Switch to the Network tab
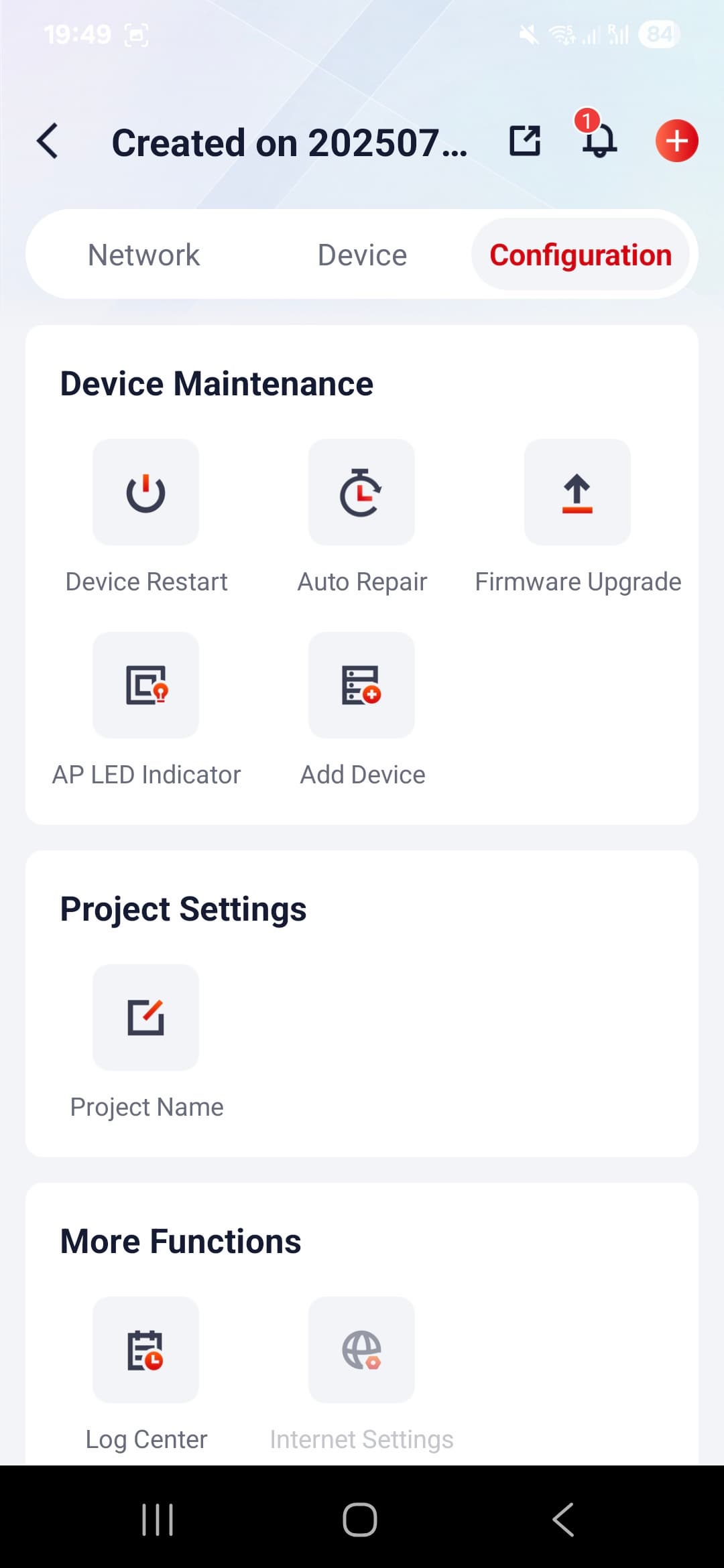724x1568 pixels. (143, 255)
